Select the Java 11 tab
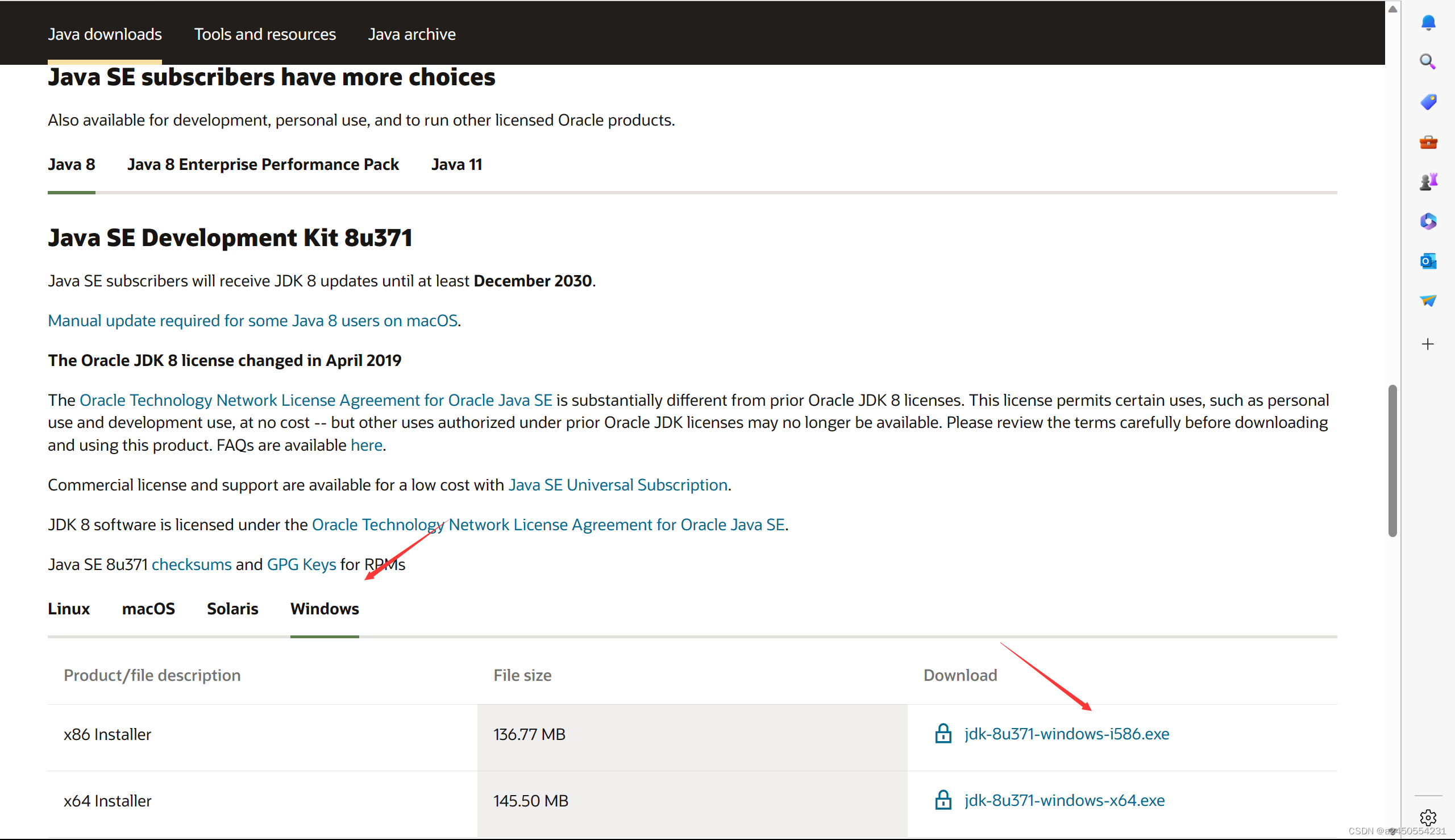 [x=456, y=164]
